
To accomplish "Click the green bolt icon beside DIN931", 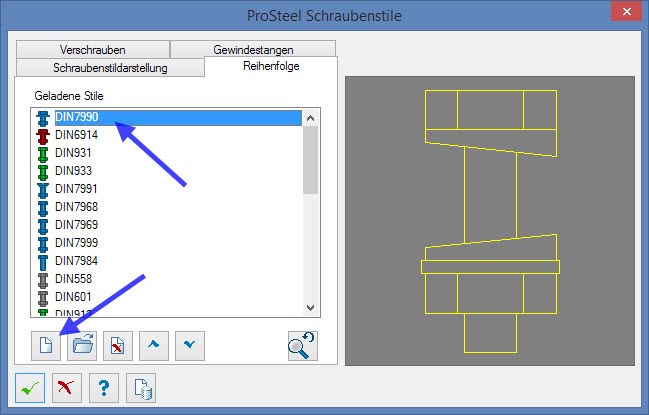I will click(x=43, y=154).
